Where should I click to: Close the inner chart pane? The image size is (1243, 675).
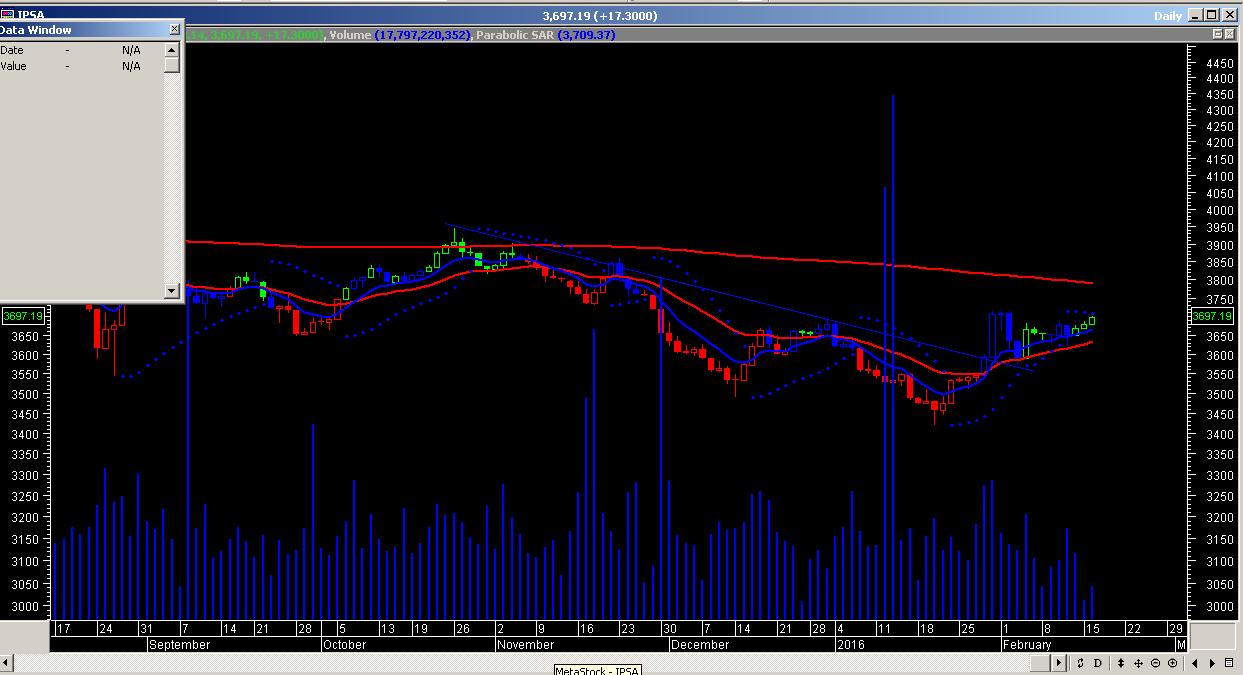pos(1230,34)
